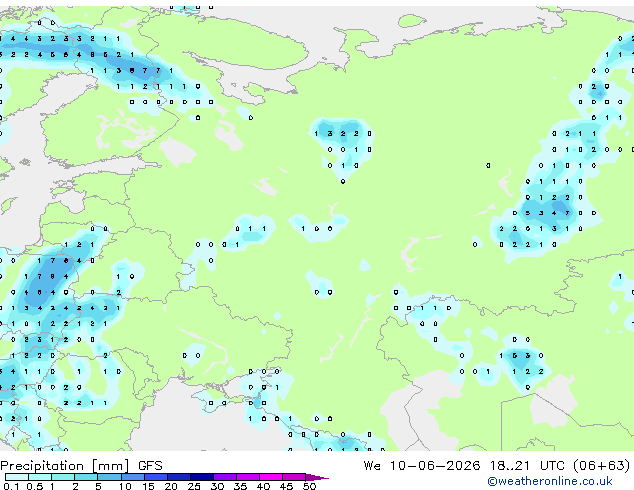Click the "30" legend tick label
The height and width of the screenshot is (490, 634).
217,486
